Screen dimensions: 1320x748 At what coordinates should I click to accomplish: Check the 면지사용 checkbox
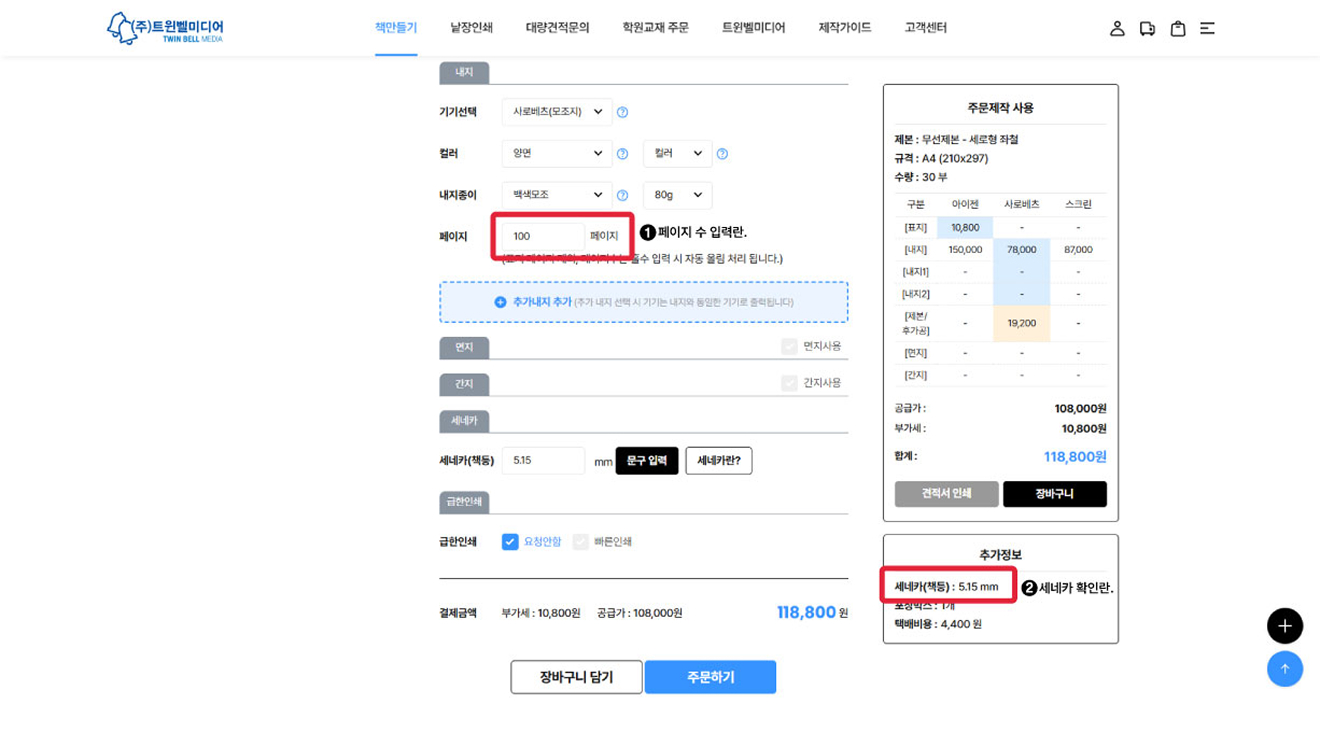click(x=789, y=346)
